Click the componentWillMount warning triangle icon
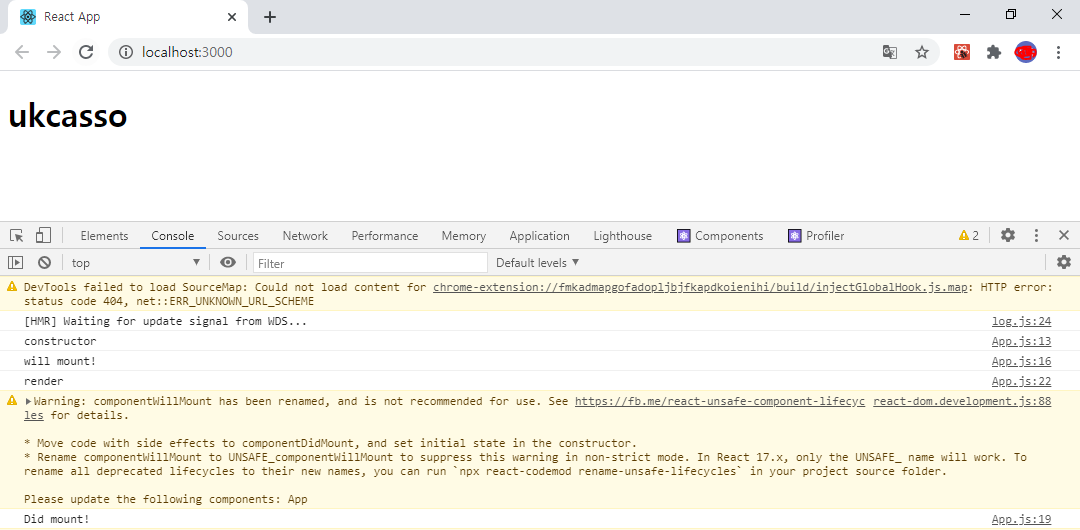The width and height of the screenshot is (1080, 530). (12, 400)
